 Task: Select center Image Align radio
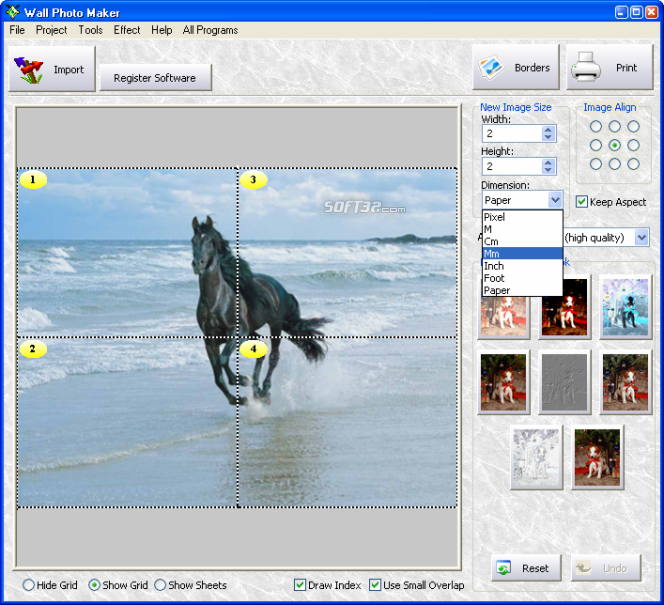point(614,145)
